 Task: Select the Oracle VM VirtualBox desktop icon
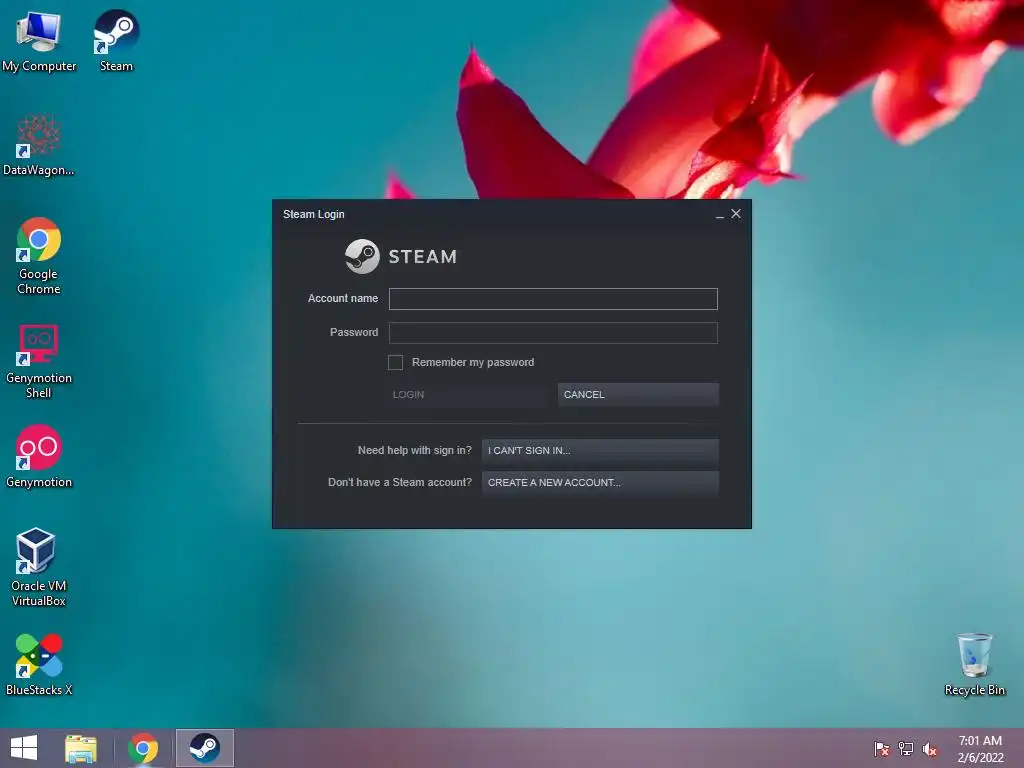39,568
